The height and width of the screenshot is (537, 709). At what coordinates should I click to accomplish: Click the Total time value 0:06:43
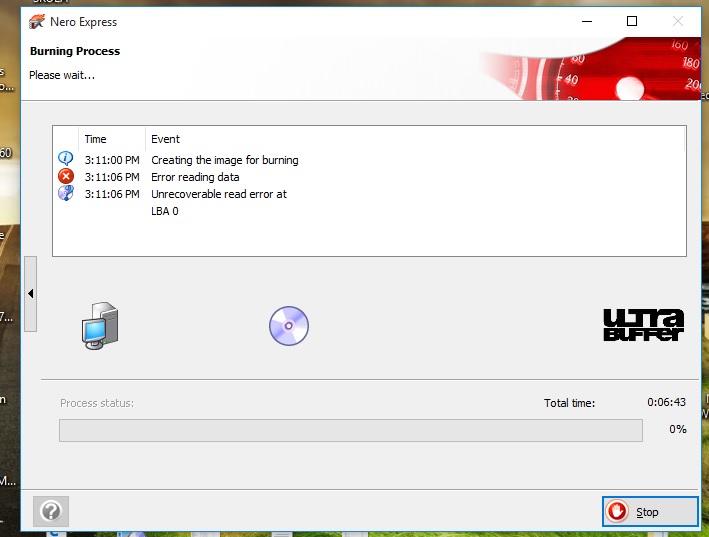pos(666,402)
